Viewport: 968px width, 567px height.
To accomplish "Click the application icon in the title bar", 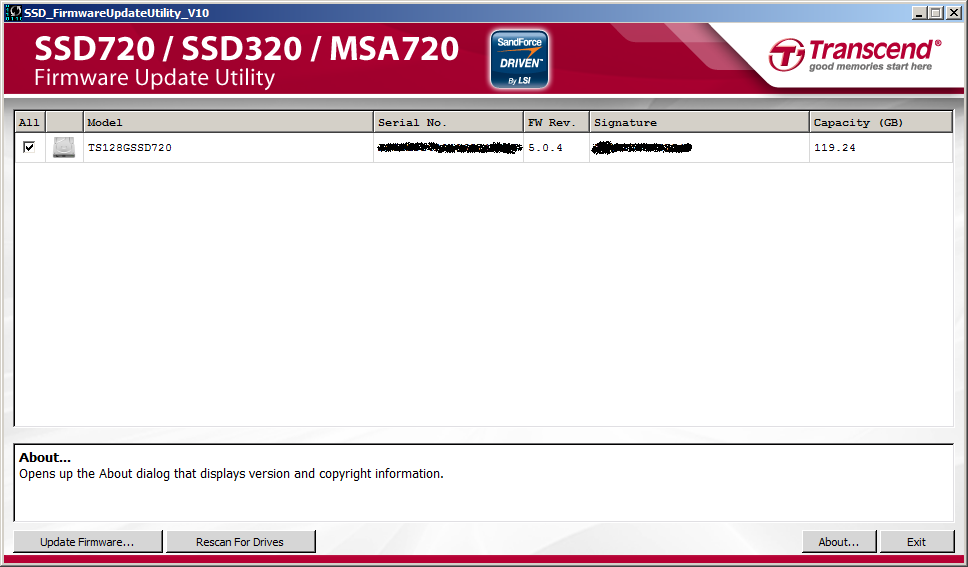I will point(13,12).
